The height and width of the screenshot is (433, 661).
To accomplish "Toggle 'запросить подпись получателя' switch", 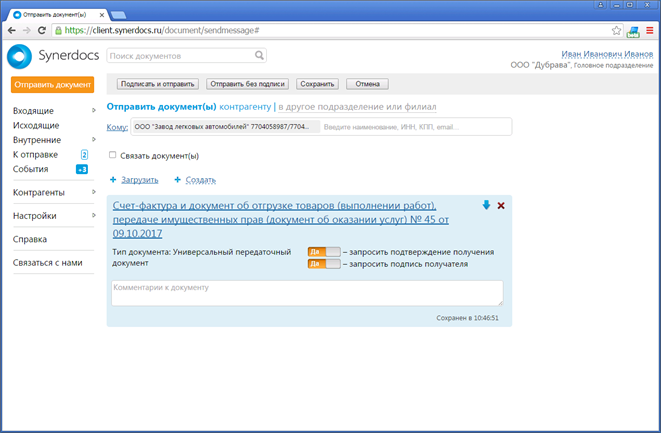I will tap(324, 264).
